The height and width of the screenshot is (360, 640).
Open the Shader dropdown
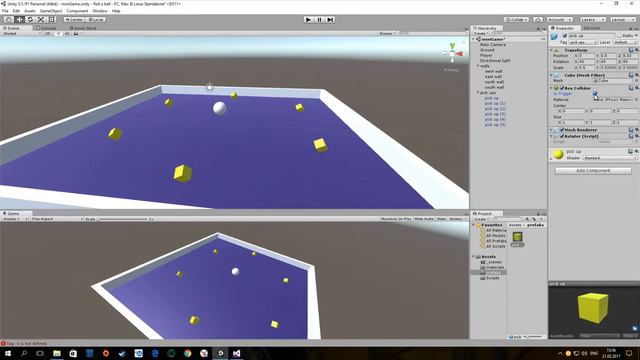(x=610, y=158)
